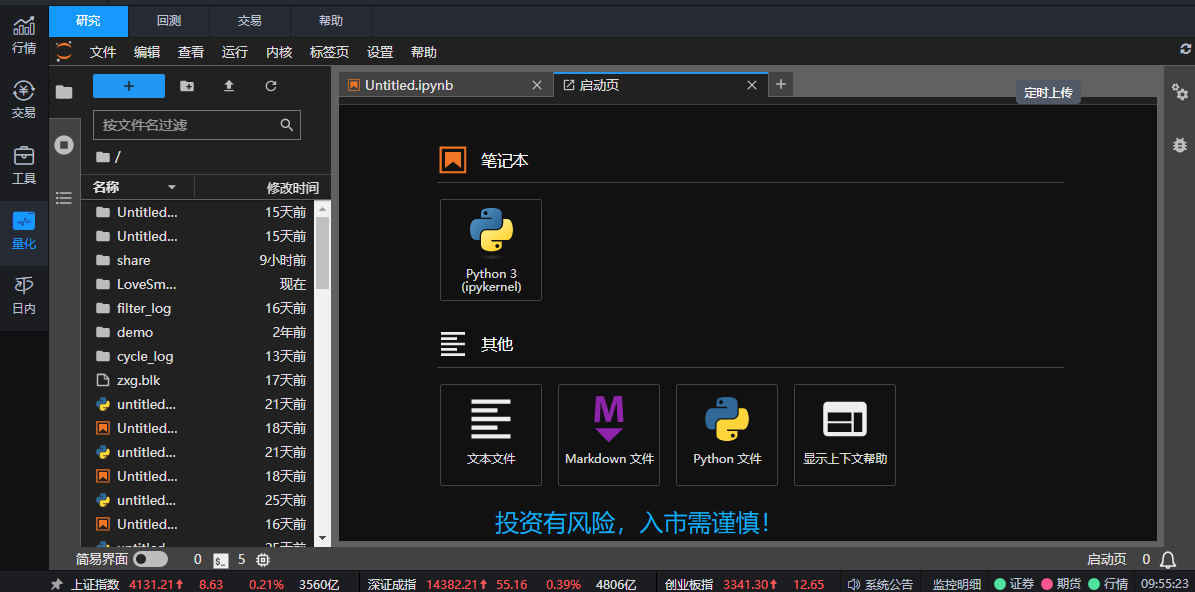1195x592 pixels.
Task: Open the debugger bug icon panel
Action: coord(1180,145)
